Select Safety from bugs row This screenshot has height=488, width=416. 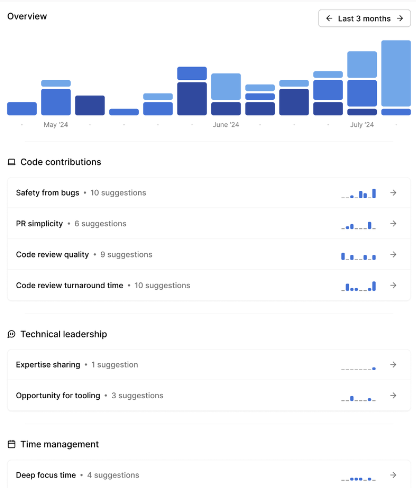(x=209, y=193)
